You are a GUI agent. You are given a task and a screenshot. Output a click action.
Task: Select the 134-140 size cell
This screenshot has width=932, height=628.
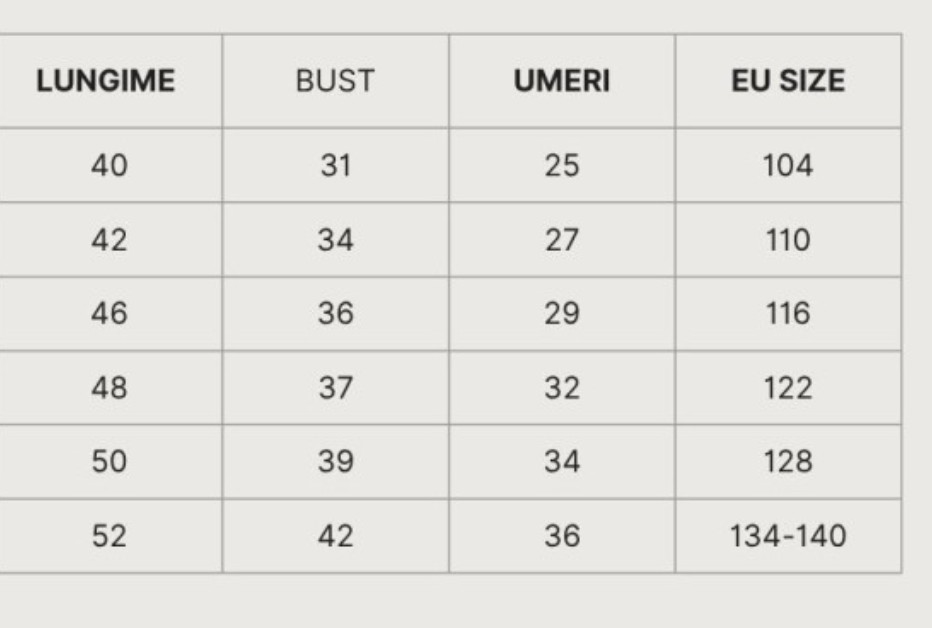(x=788, y=536)
